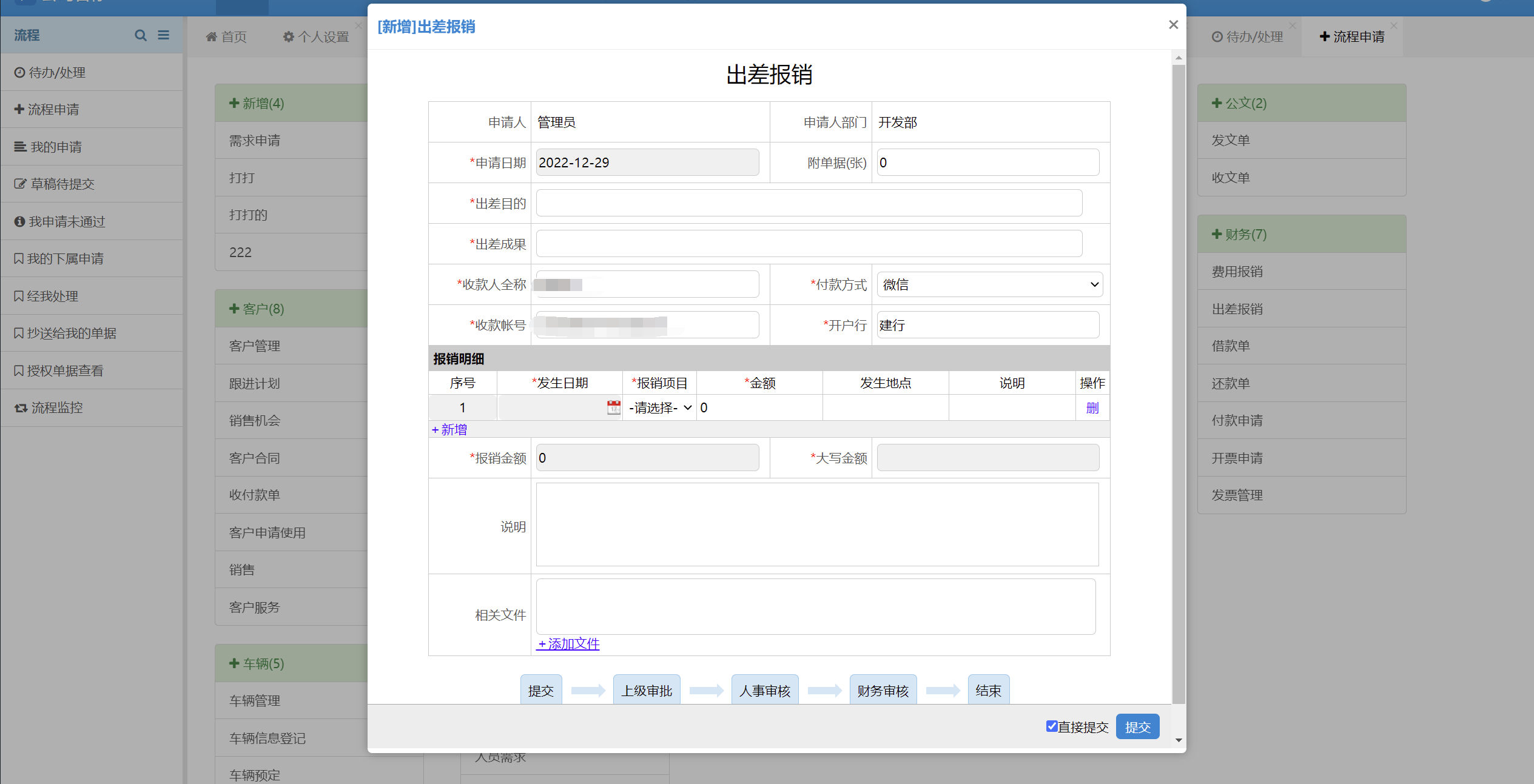Open the calendar picker for 发生日期 row 1
The width and height of the screenshot is (1534, 784).
pyautogui.click(x=614, y=407)
